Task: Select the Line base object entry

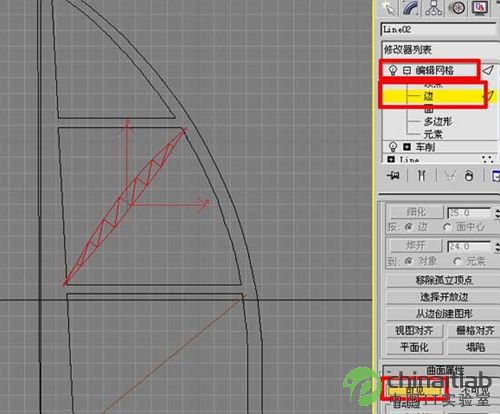Action: 409,160
